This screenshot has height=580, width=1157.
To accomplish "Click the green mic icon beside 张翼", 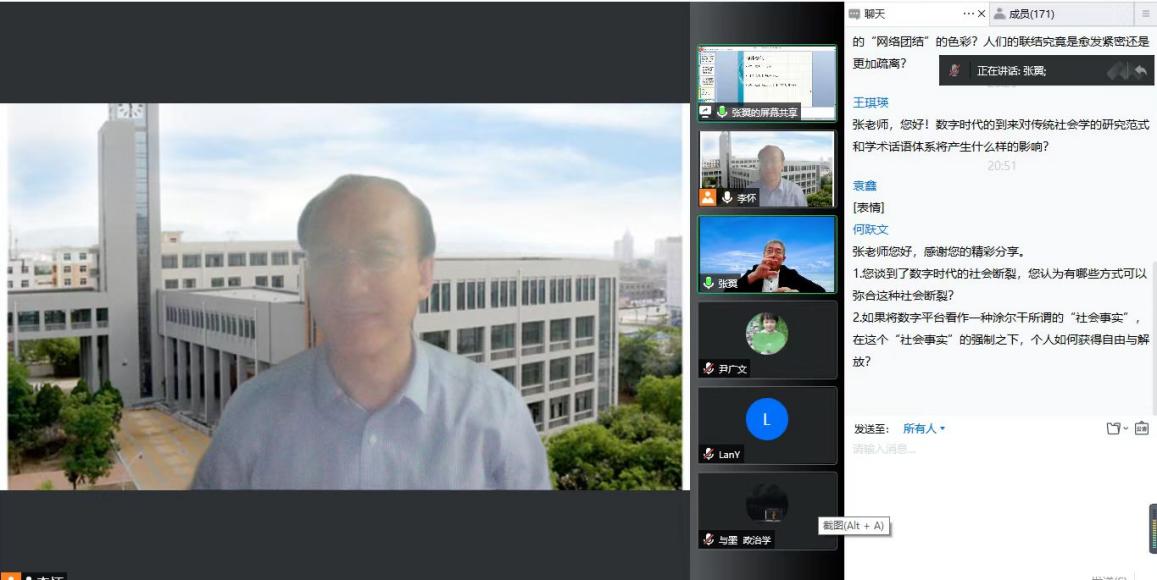I will coord(708,283).
